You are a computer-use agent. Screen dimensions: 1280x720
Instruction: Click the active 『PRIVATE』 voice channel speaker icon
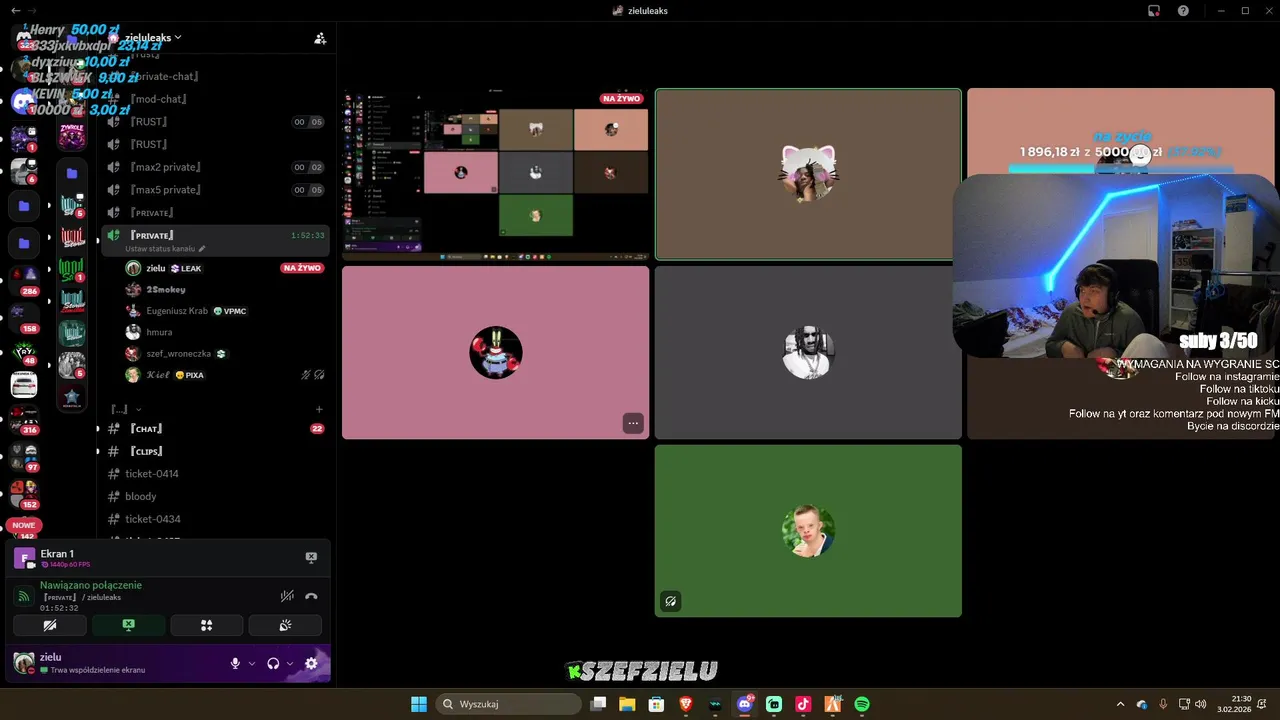[x=114, y=236]
